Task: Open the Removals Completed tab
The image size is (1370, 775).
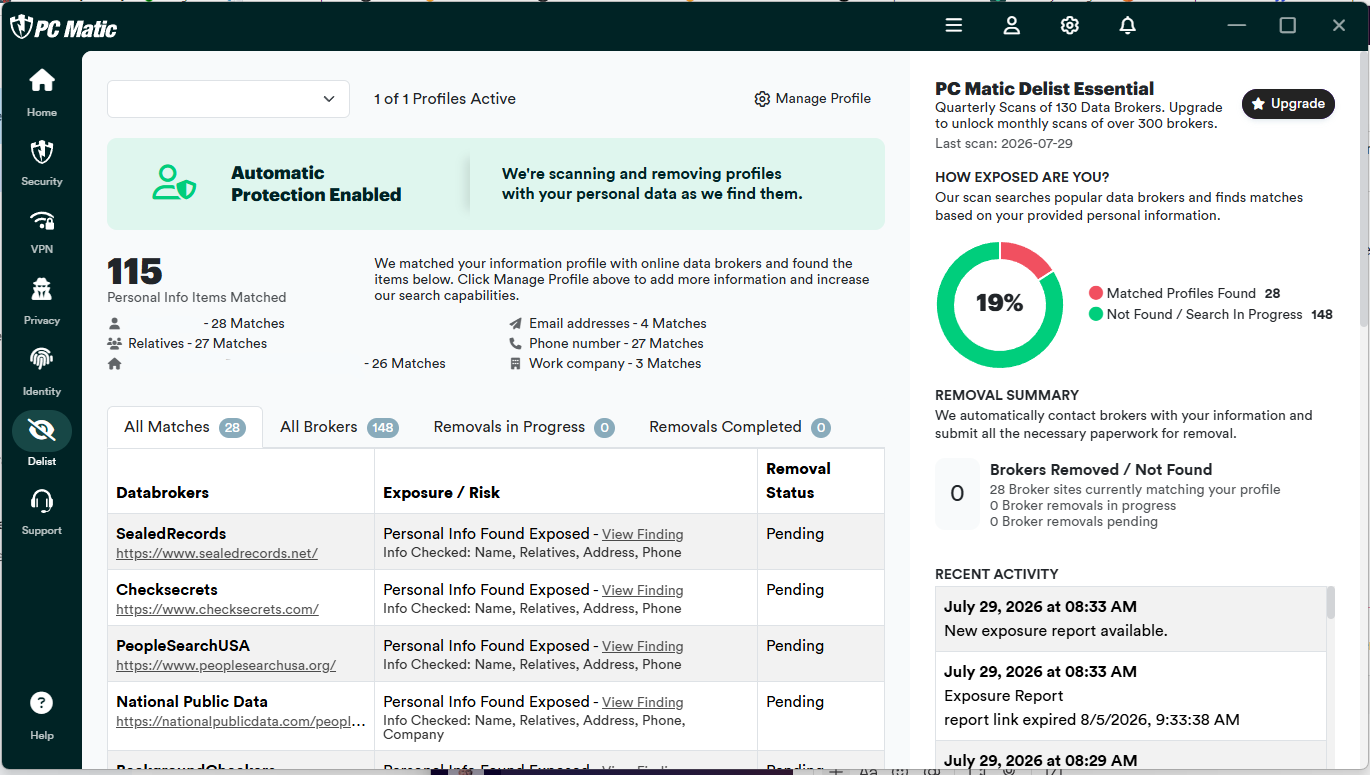Action: click(x=740, y=427)
